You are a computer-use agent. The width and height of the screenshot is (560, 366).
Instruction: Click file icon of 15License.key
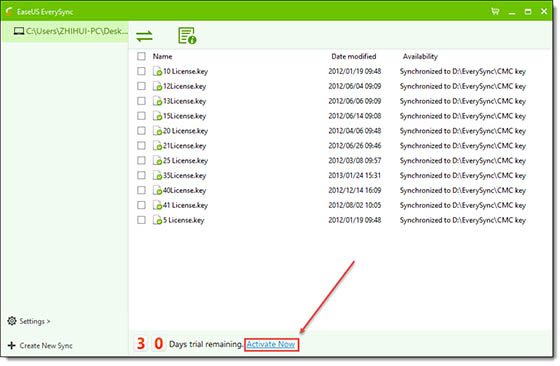157,116
